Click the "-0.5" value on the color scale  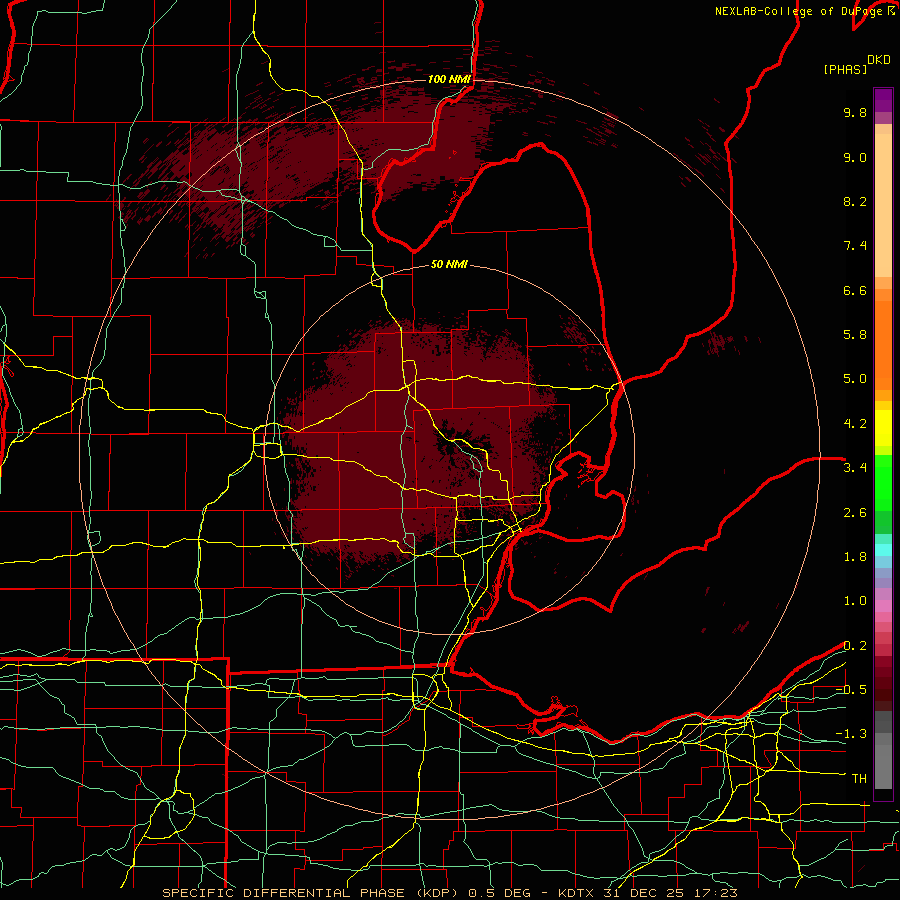pos(851,690)
